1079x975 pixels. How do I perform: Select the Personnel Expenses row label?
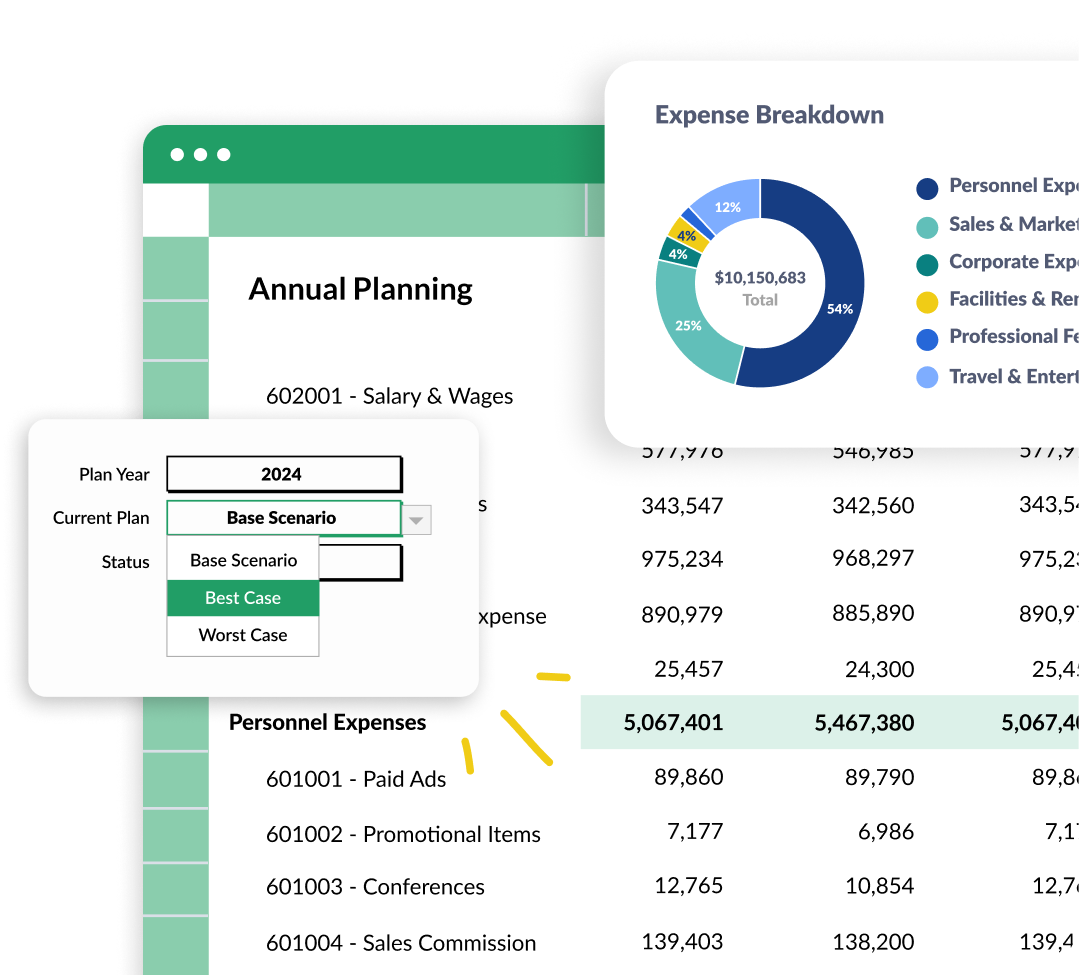328,722
